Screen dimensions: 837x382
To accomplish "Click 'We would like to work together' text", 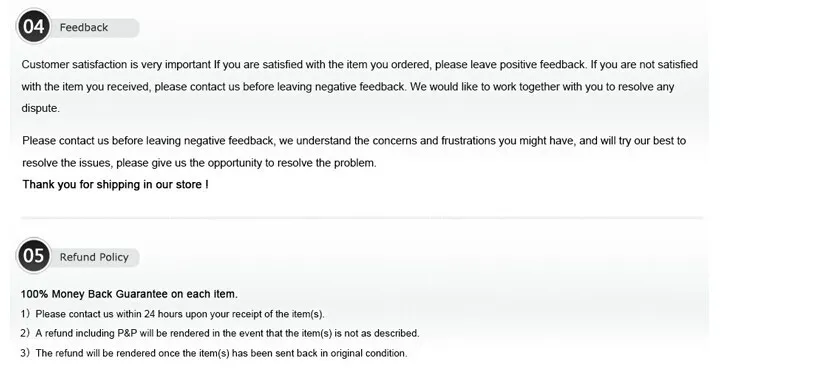I will pos(483,86).
